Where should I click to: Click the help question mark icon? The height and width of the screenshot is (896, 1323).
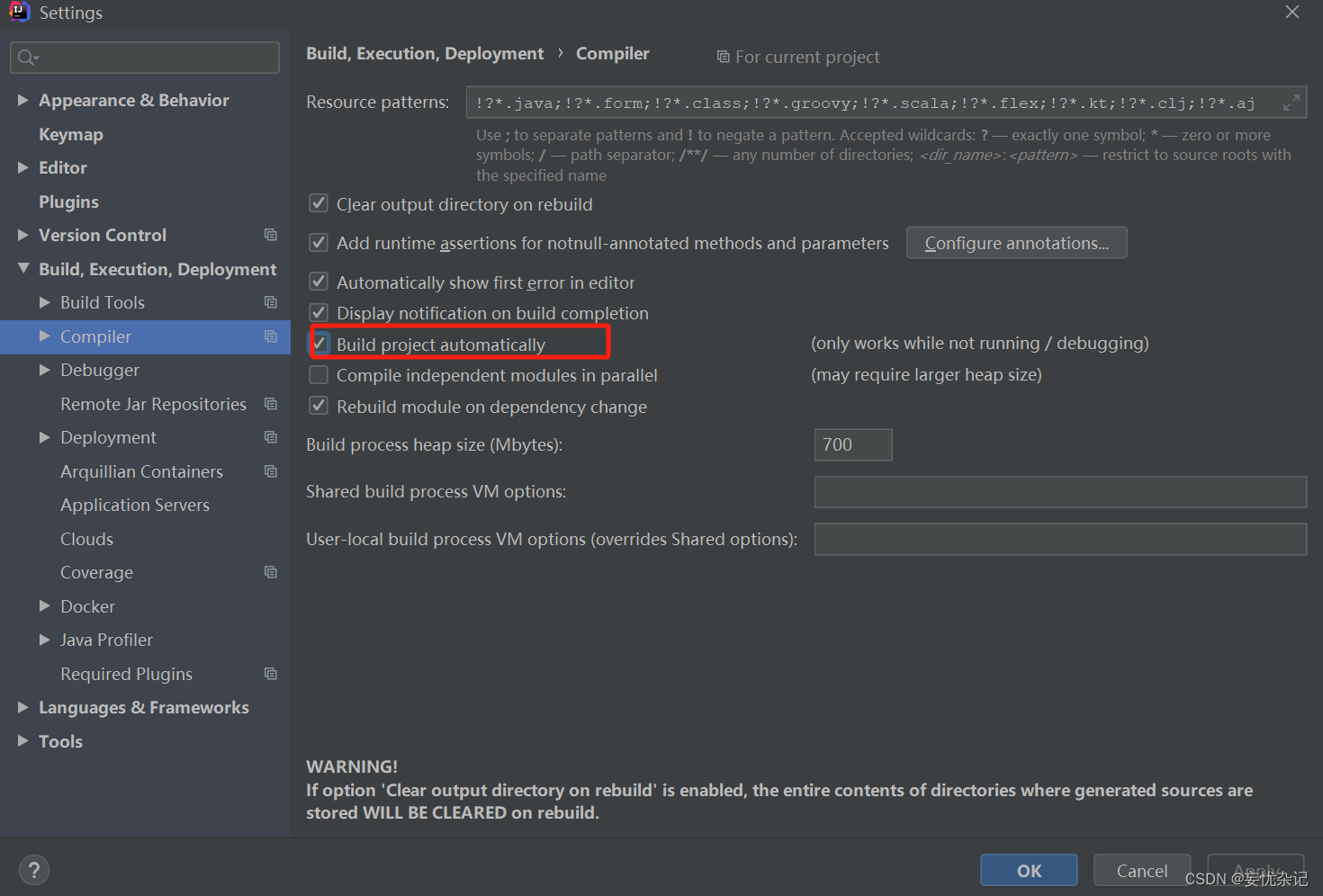(x=34, y=870)
